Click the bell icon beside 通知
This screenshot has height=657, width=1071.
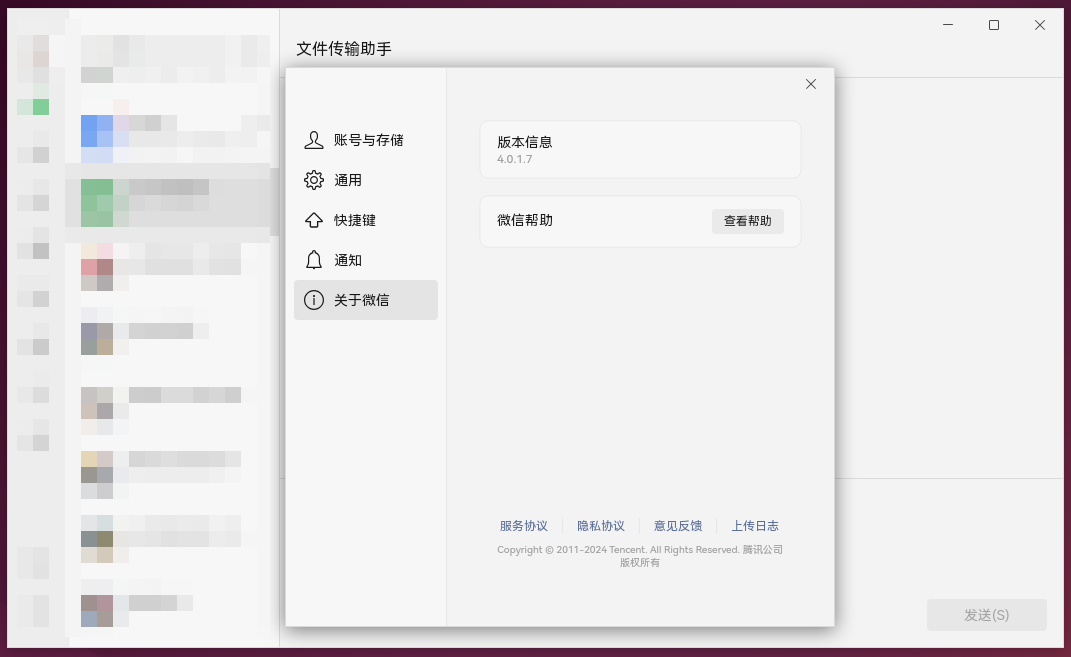coord(314,260)
